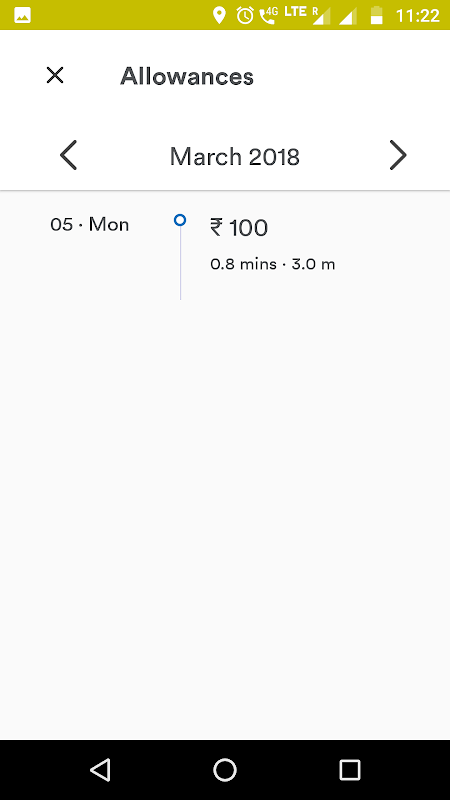Tap the image notification icon in status bar

click(x=22, y=15)
